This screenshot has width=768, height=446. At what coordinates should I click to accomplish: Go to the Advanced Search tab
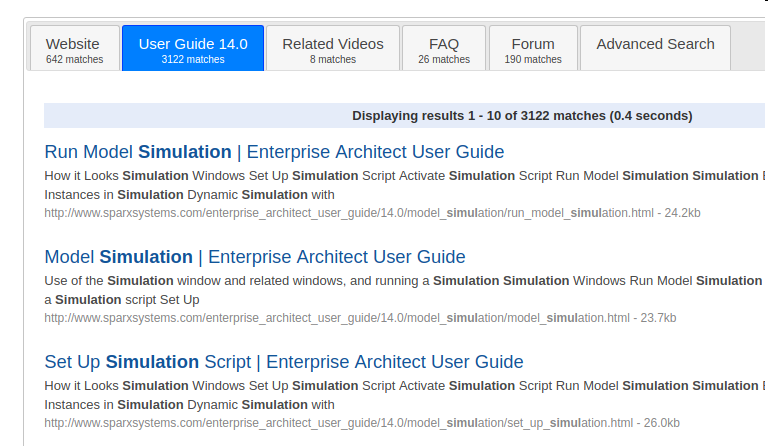coord(655,44)
